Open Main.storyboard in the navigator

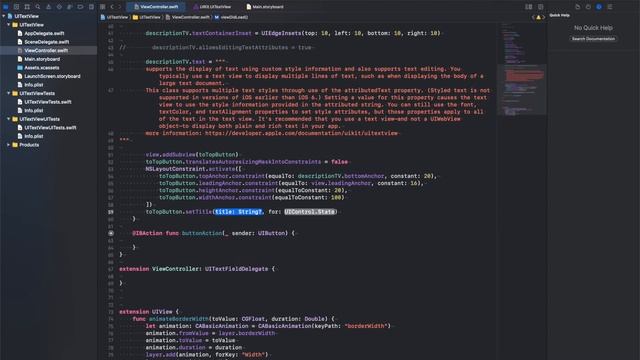coord(42,59)
